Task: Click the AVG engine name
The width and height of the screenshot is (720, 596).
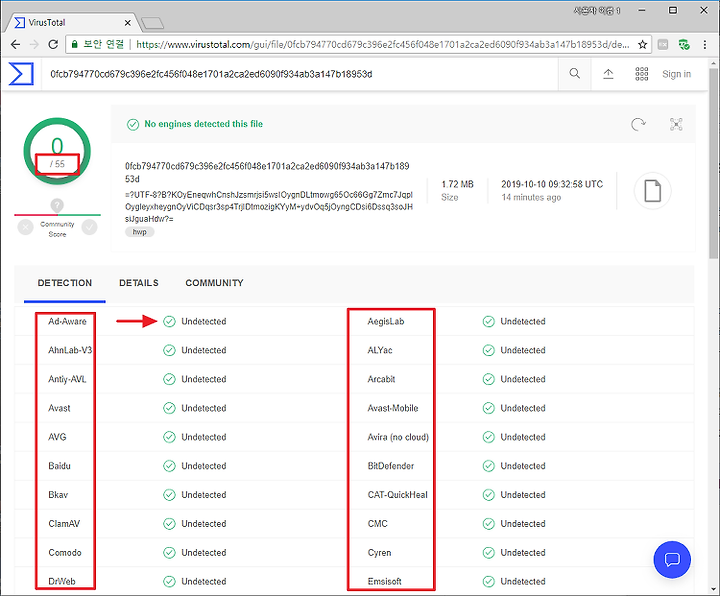Action: 57,437
